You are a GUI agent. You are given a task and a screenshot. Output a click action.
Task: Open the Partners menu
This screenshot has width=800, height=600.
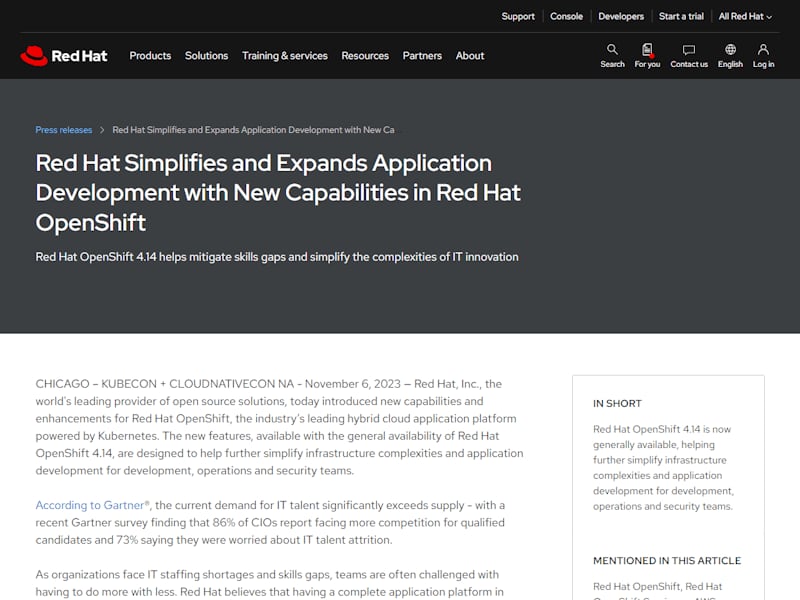(x=422, y=56)
